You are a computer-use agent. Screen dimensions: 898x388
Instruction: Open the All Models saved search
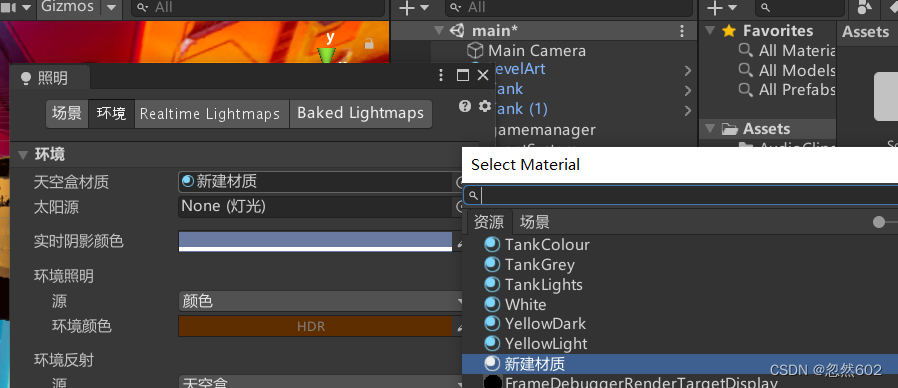(x=796, y=70)
